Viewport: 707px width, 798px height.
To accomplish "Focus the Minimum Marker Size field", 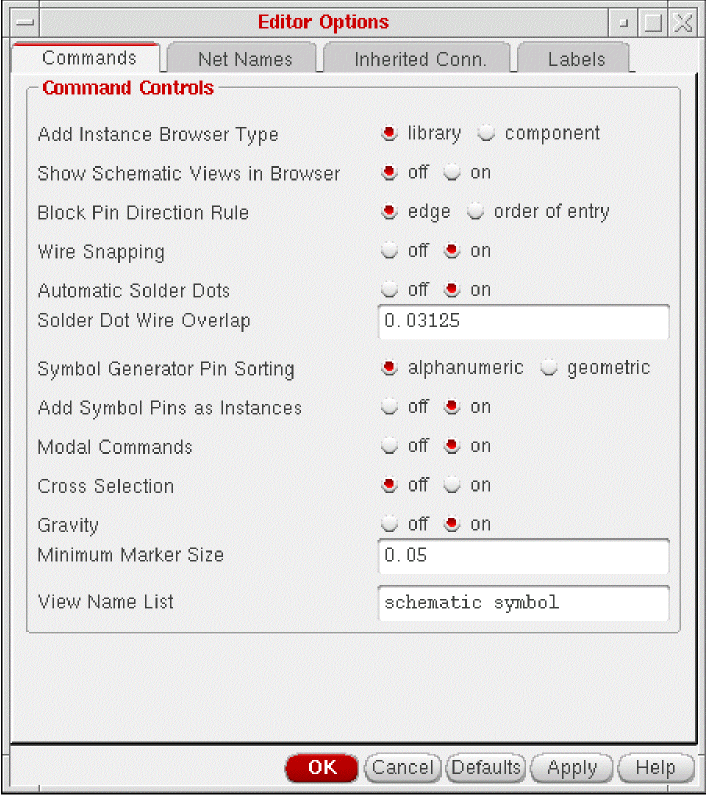I will pos(523,555).
